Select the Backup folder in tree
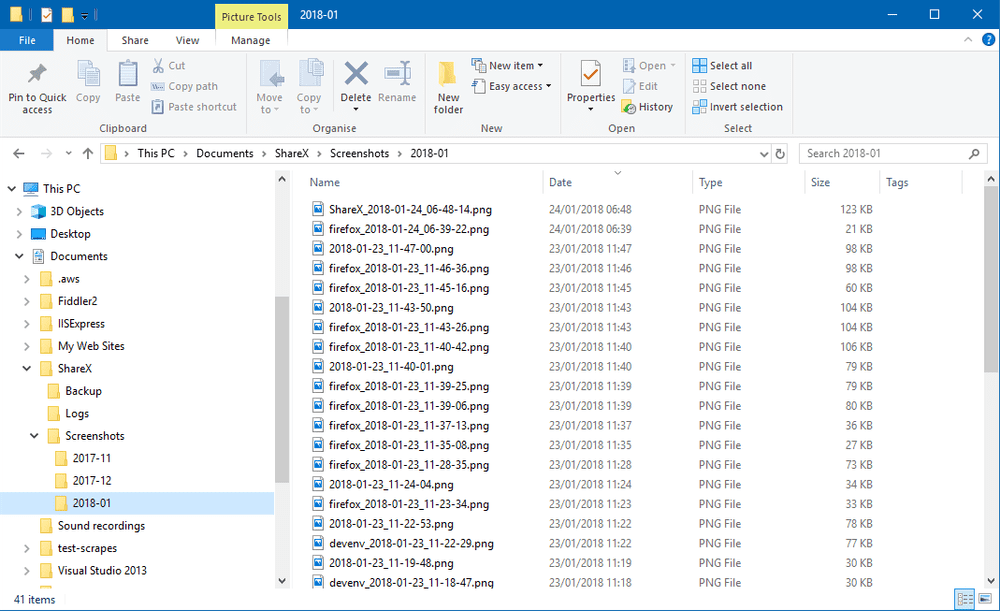The image size is (1000, 611). 83,391
